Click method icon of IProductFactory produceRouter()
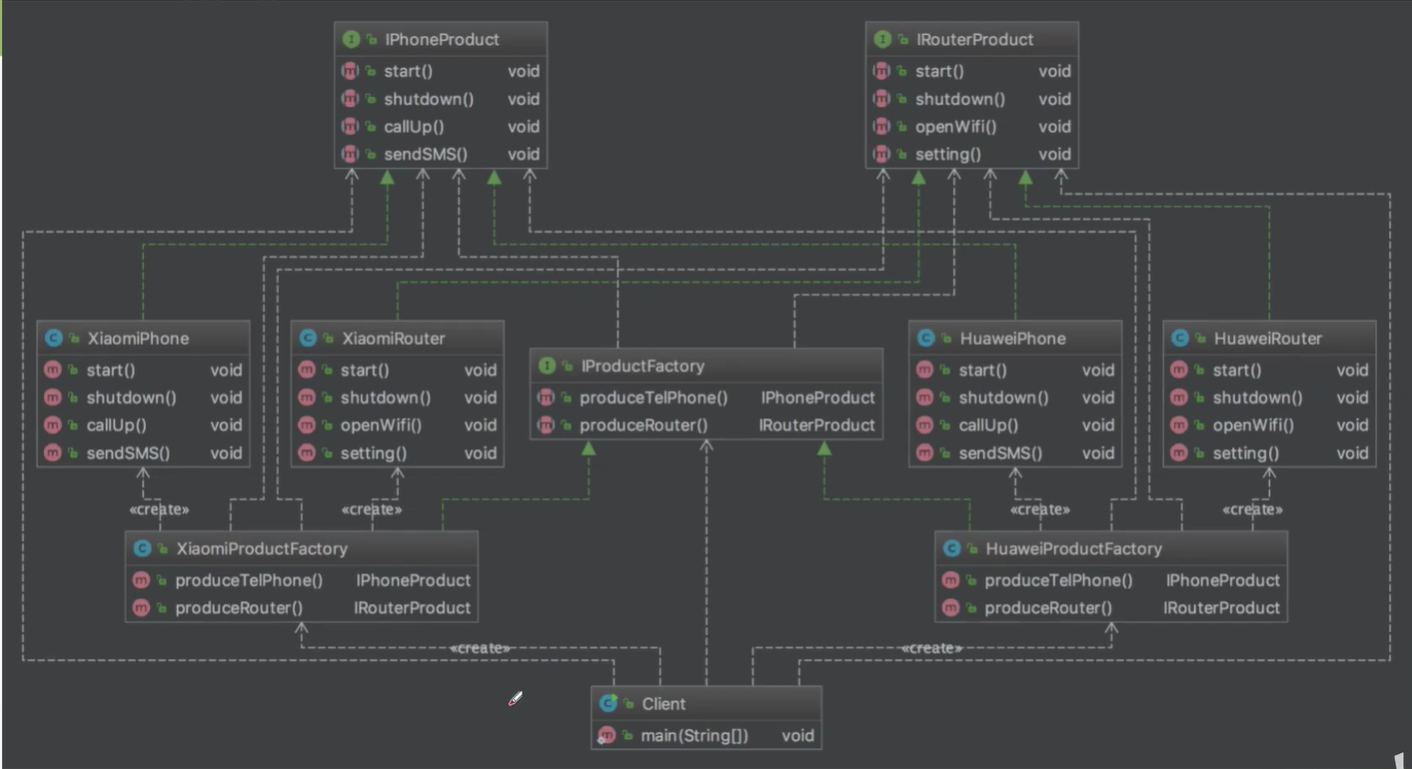 click(x=546, y=425)
